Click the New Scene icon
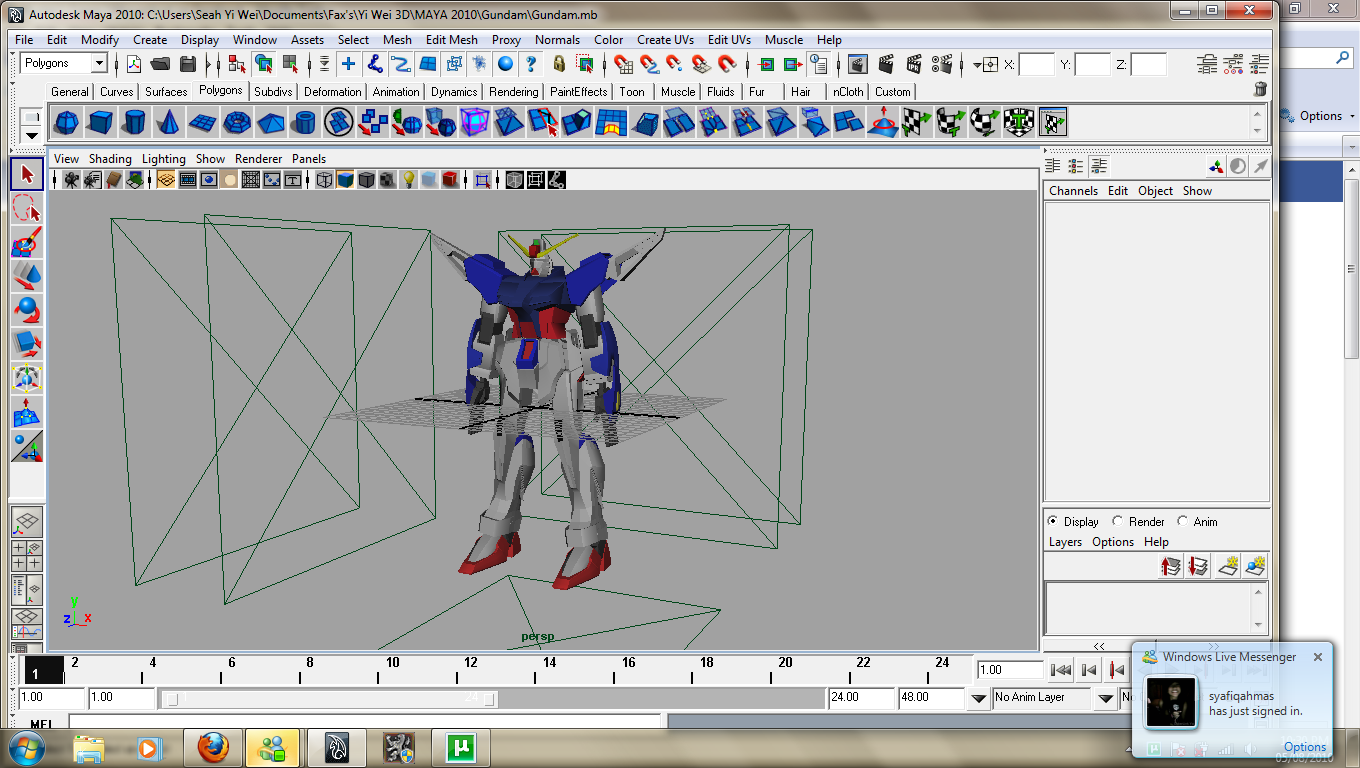The image size is (1360, 768). coord(134,64)
